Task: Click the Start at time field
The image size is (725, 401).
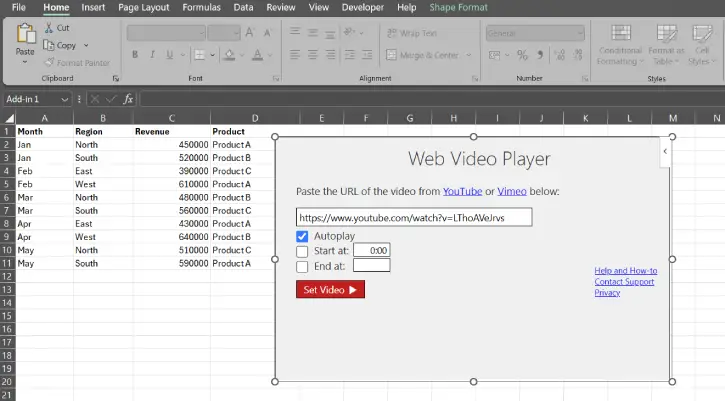Action: (372, 250)
